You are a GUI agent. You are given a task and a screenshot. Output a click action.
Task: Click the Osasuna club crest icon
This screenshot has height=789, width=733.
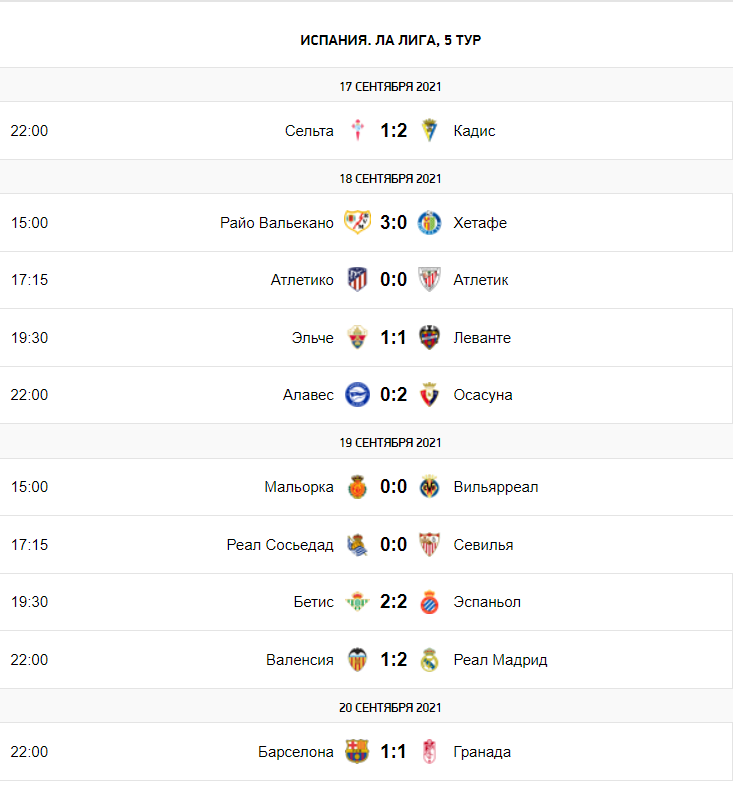[x=429, y=395]
